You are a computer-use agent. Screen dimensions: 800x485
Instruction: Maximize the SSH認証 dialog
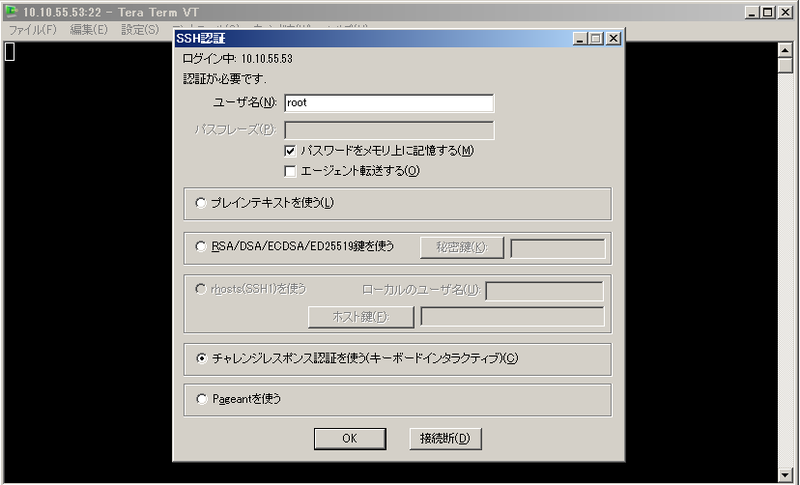595,38
